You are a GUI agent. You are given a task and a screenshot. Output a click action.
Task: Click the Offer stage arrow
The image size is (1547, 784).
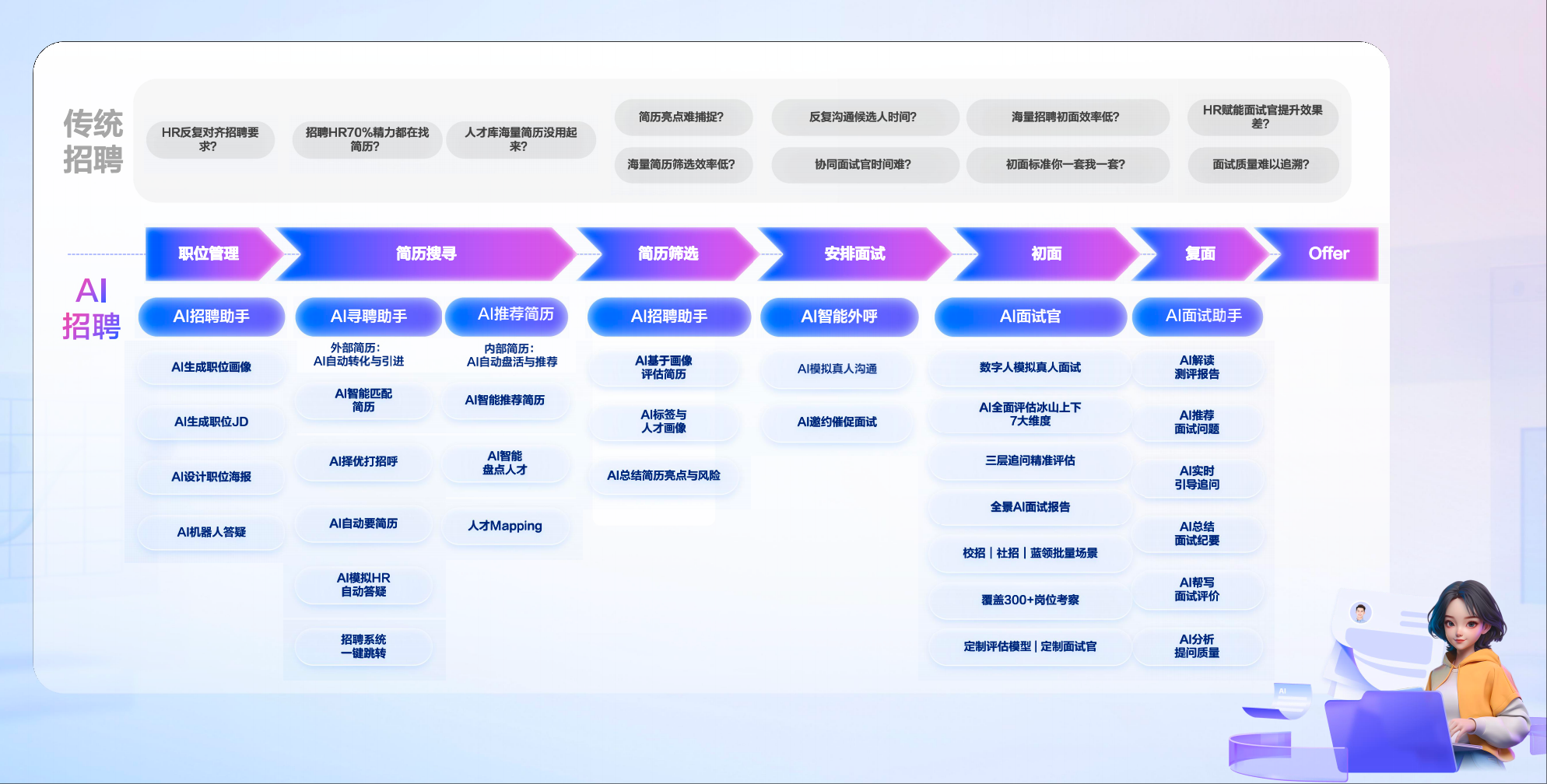pyautogui.click(x=1328, y=254)
